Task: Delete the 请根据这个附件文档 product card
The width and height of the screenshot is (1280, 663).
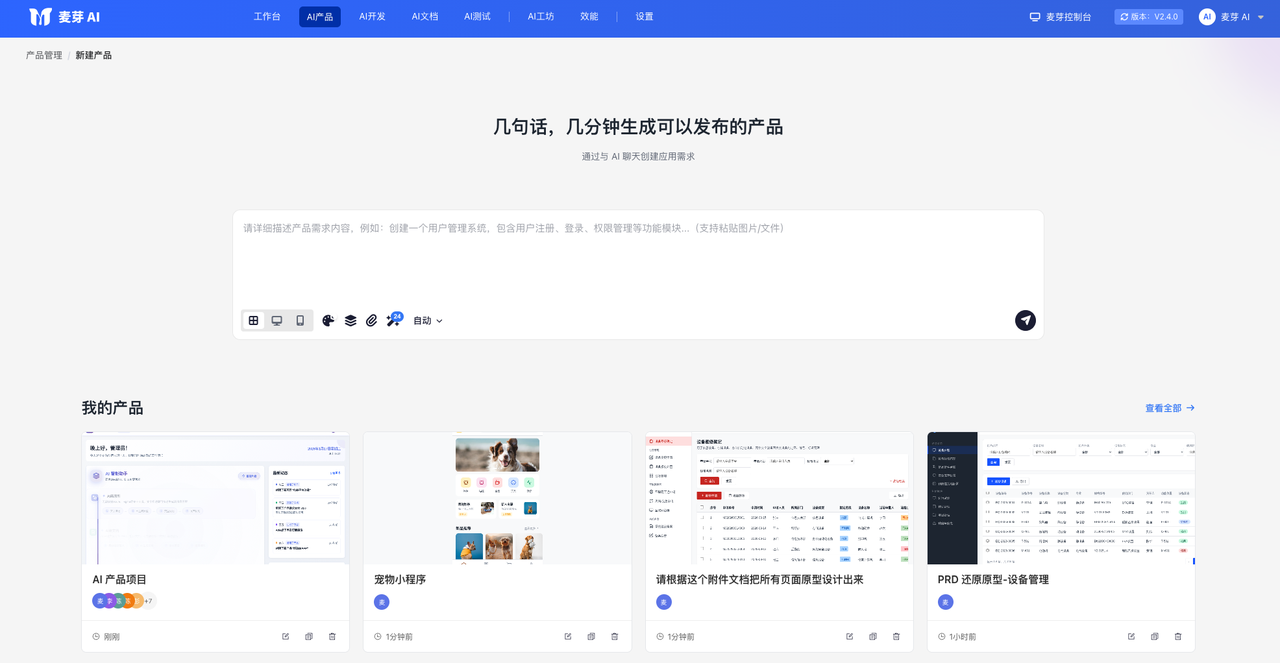Action: (896, 636)
